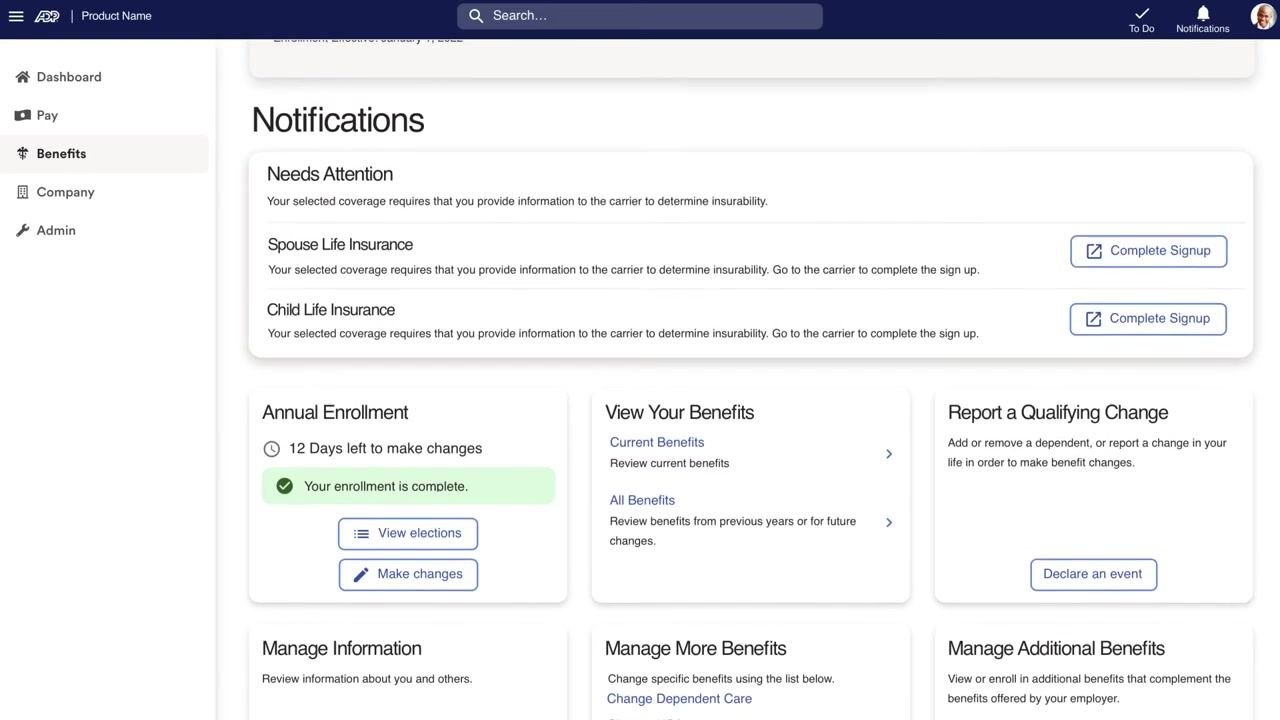Click the Annual Enrollment heading
1280x720 pixels.
[x=335, y=413]
